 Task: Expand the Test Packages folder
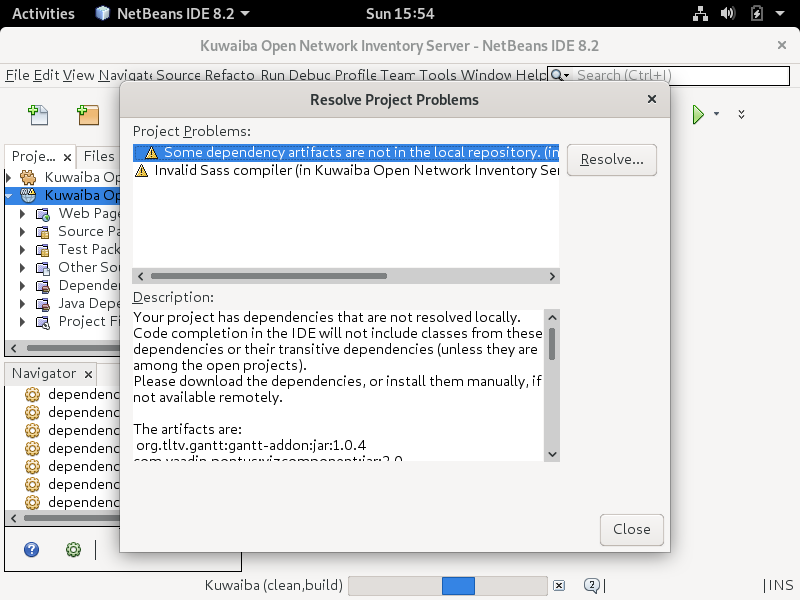[22, 249]
